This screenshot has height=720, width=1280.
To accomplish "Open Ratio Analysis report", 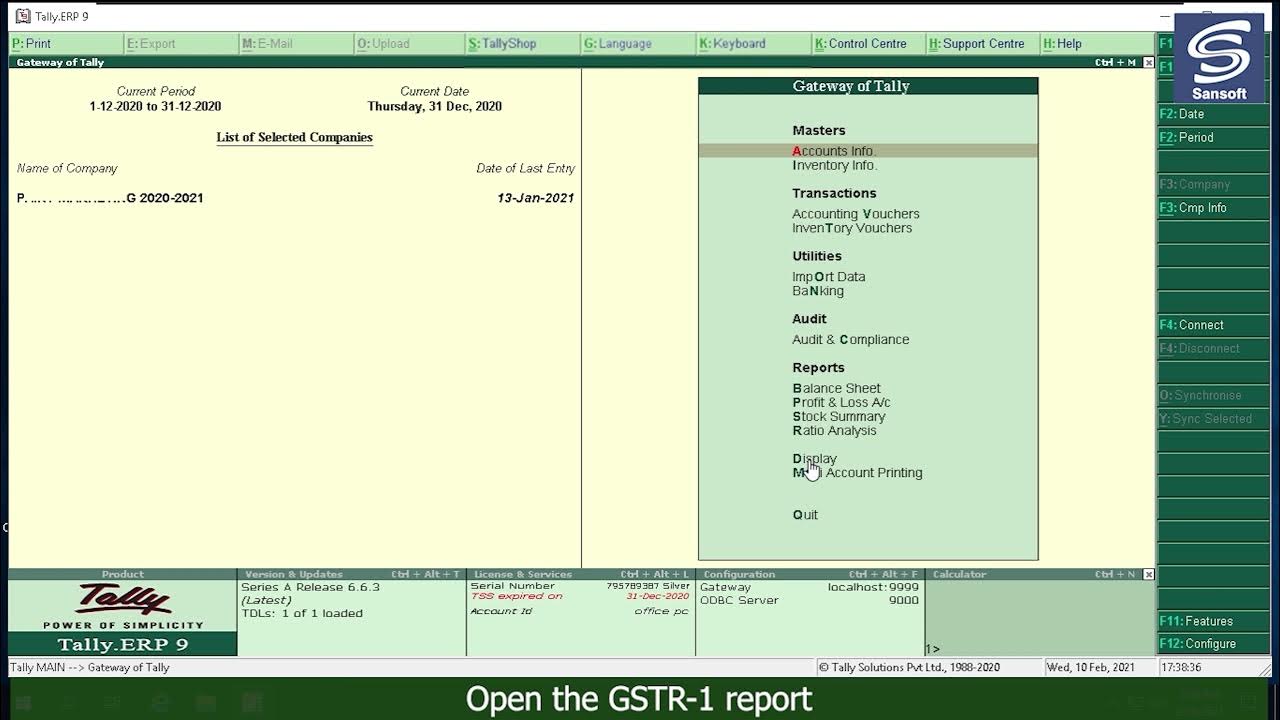I will [834, 431].
